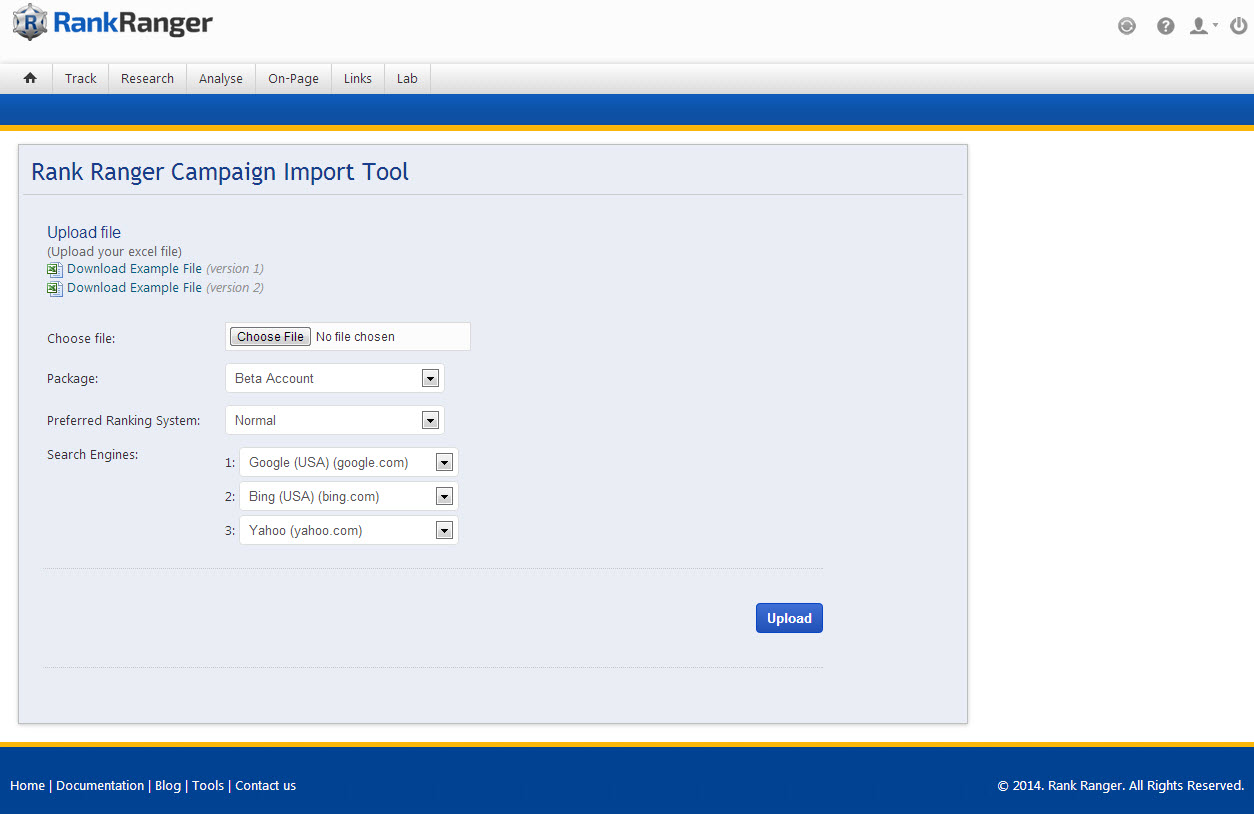Open the help question mark icon

click(1165, 26)
